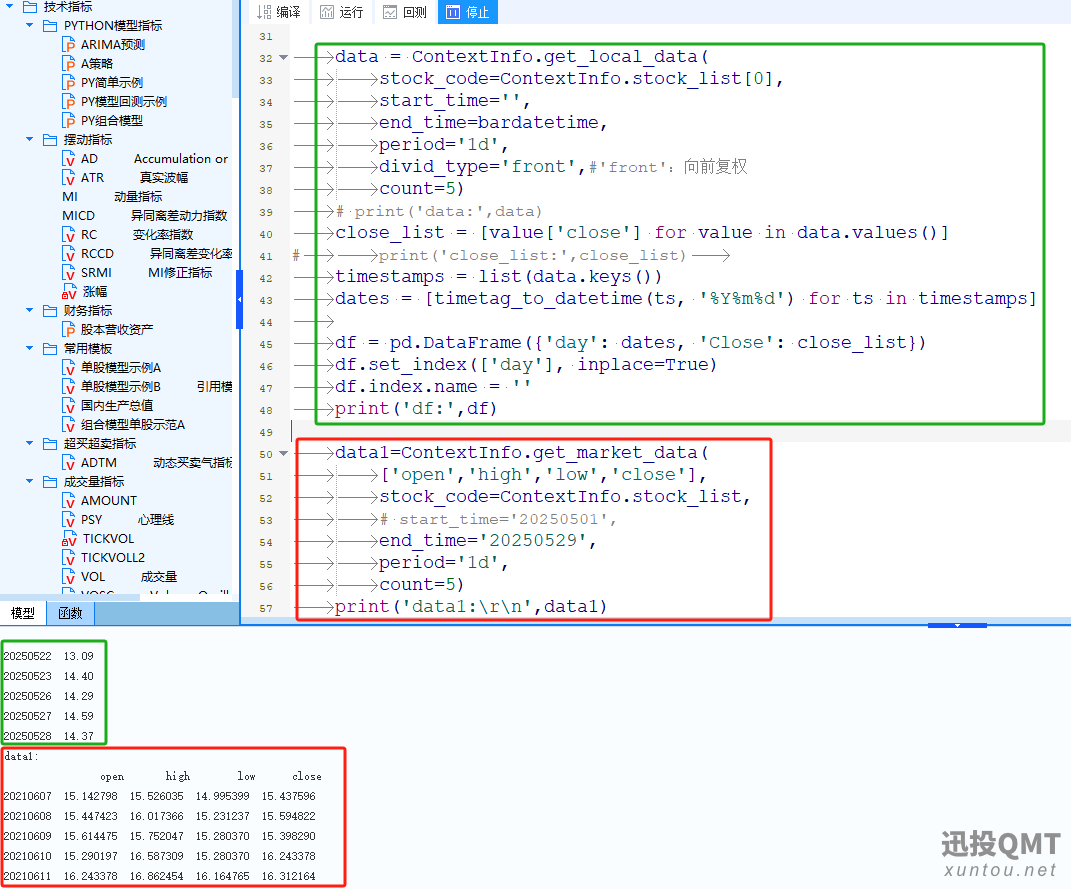Open the ADTM 动态买卖气指标 item

pyautogui.click(x=98, y=462)
